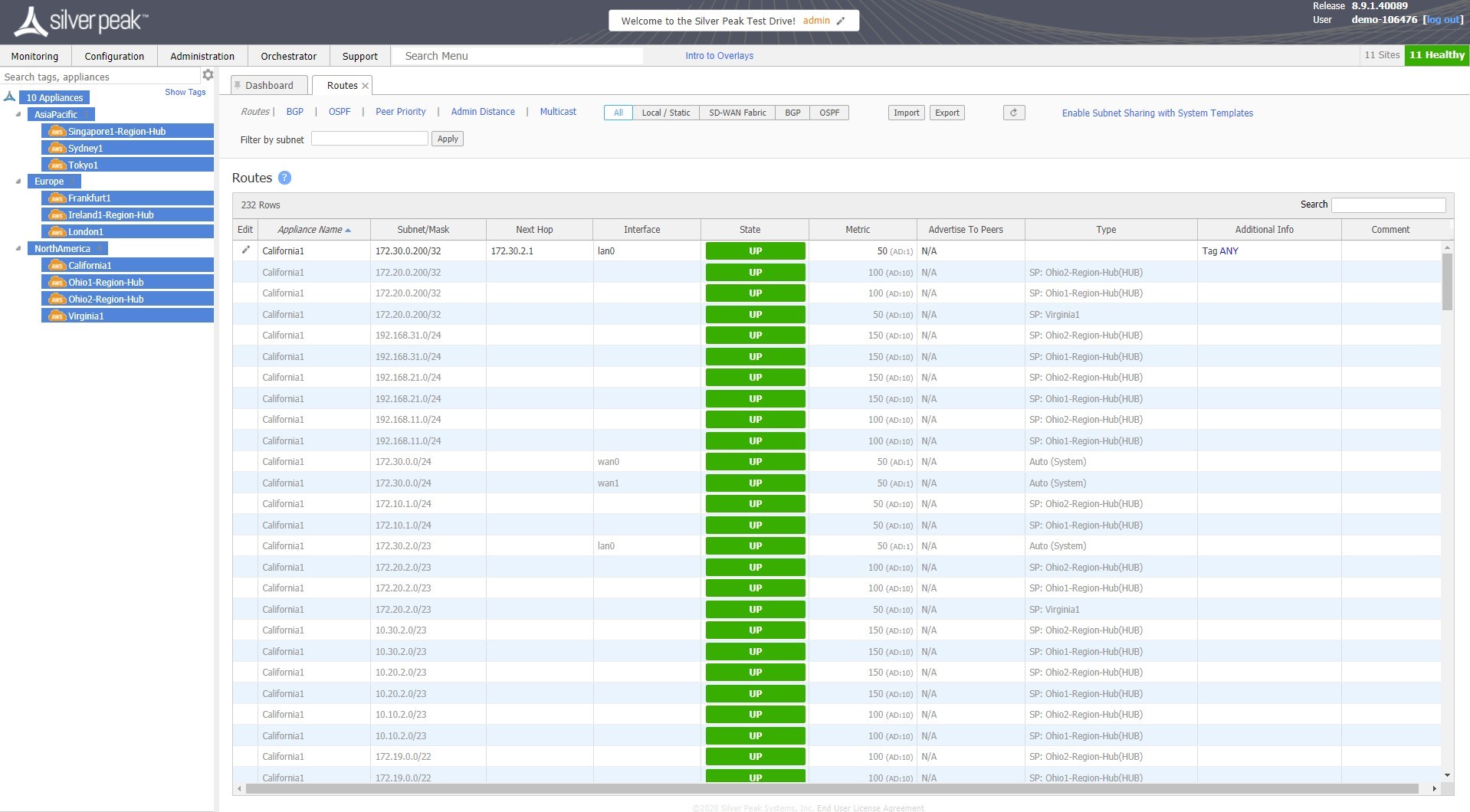The width and height of the screenshot is (1470, 812).
Task: Sort by Metric column header
Action: point(862,230)
